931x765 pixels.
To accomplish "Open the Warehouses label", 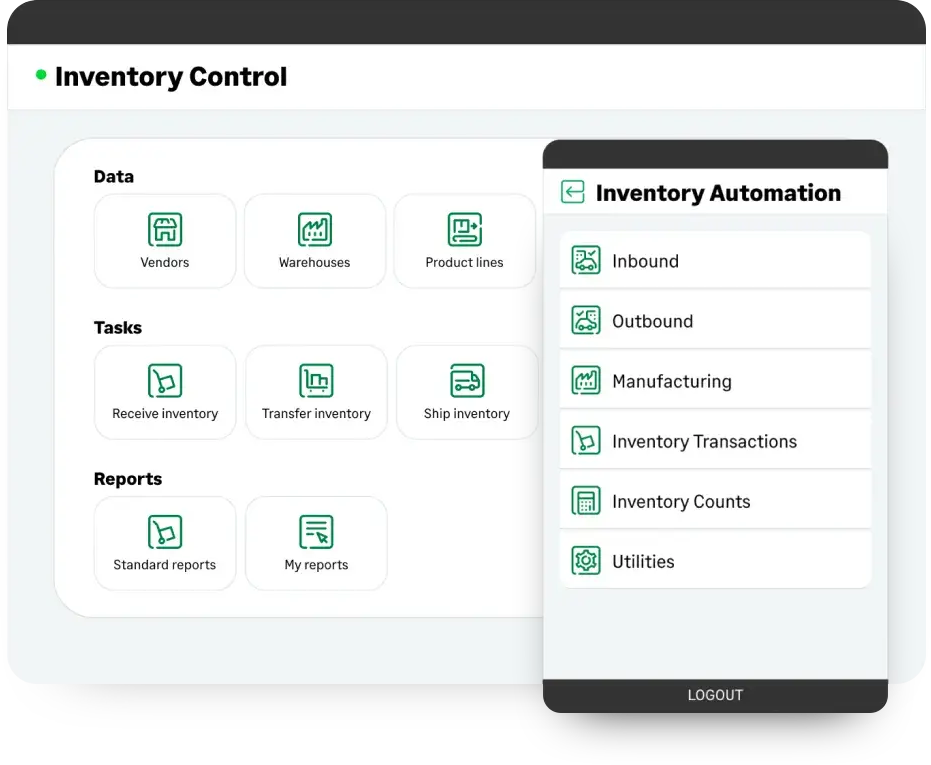I will [x=315, y=263].
